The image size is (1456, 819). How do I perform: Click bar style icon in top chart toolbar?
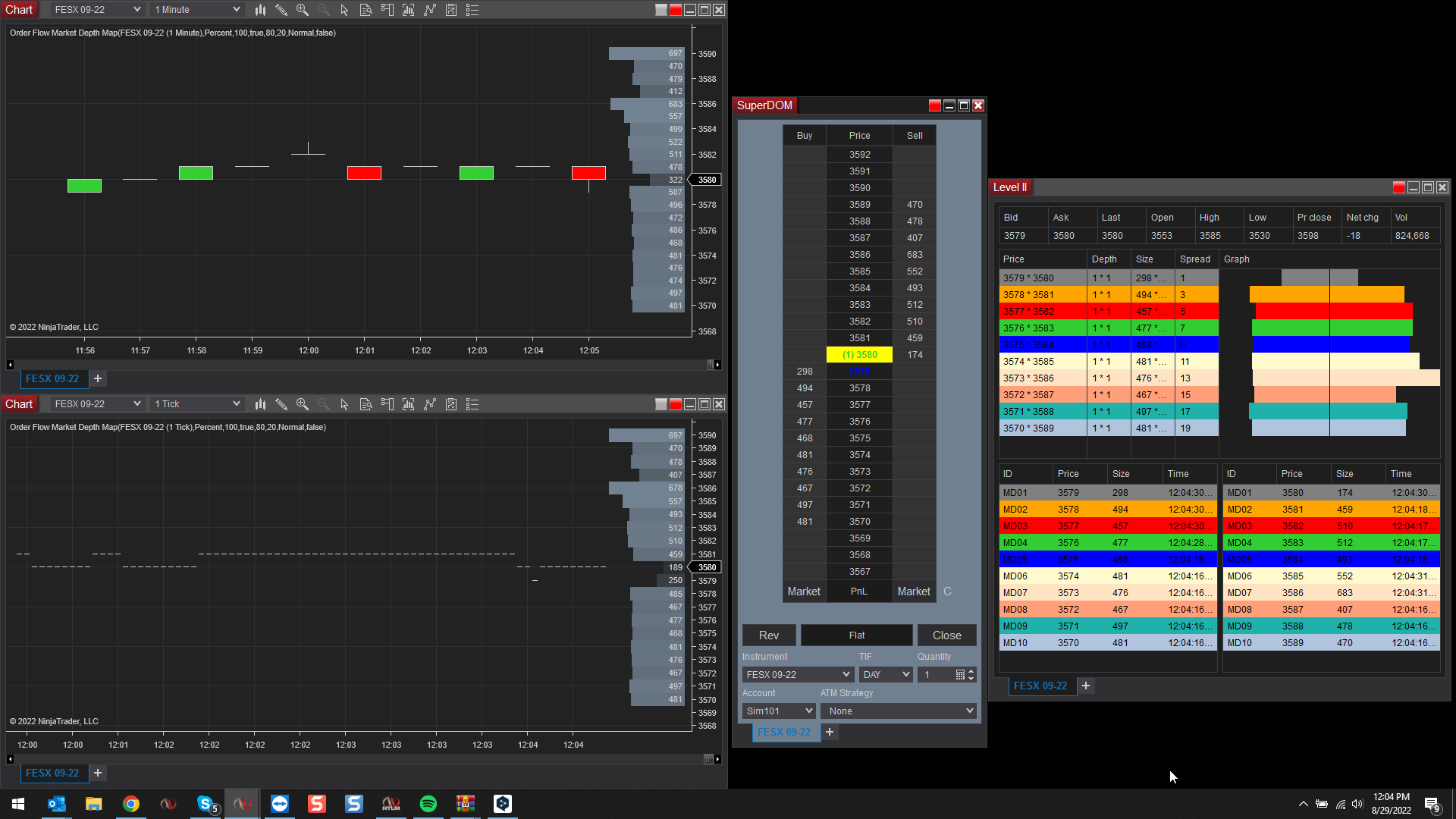(260, 10)
